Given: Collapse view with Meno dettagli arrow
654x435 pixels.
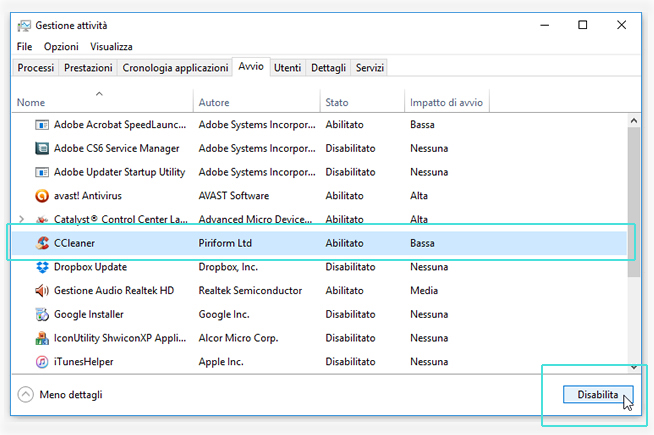Looking at the screenshot, I should 25,395.
